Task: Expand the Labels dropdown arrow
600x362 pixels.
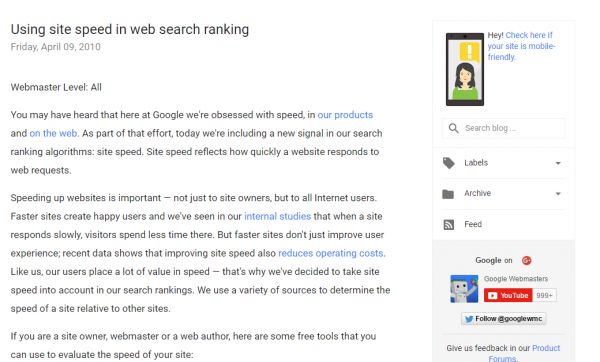Action: pos(558,163)
